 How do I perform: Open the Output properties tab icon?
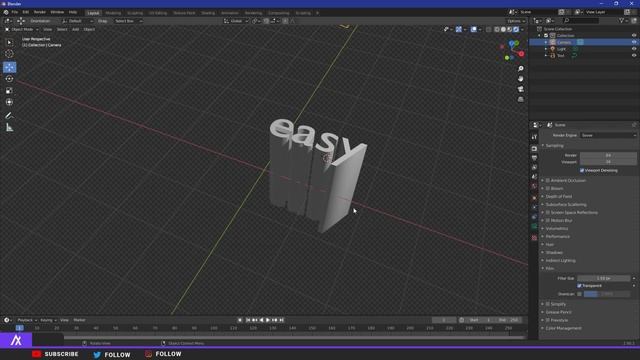coord(534,158)
